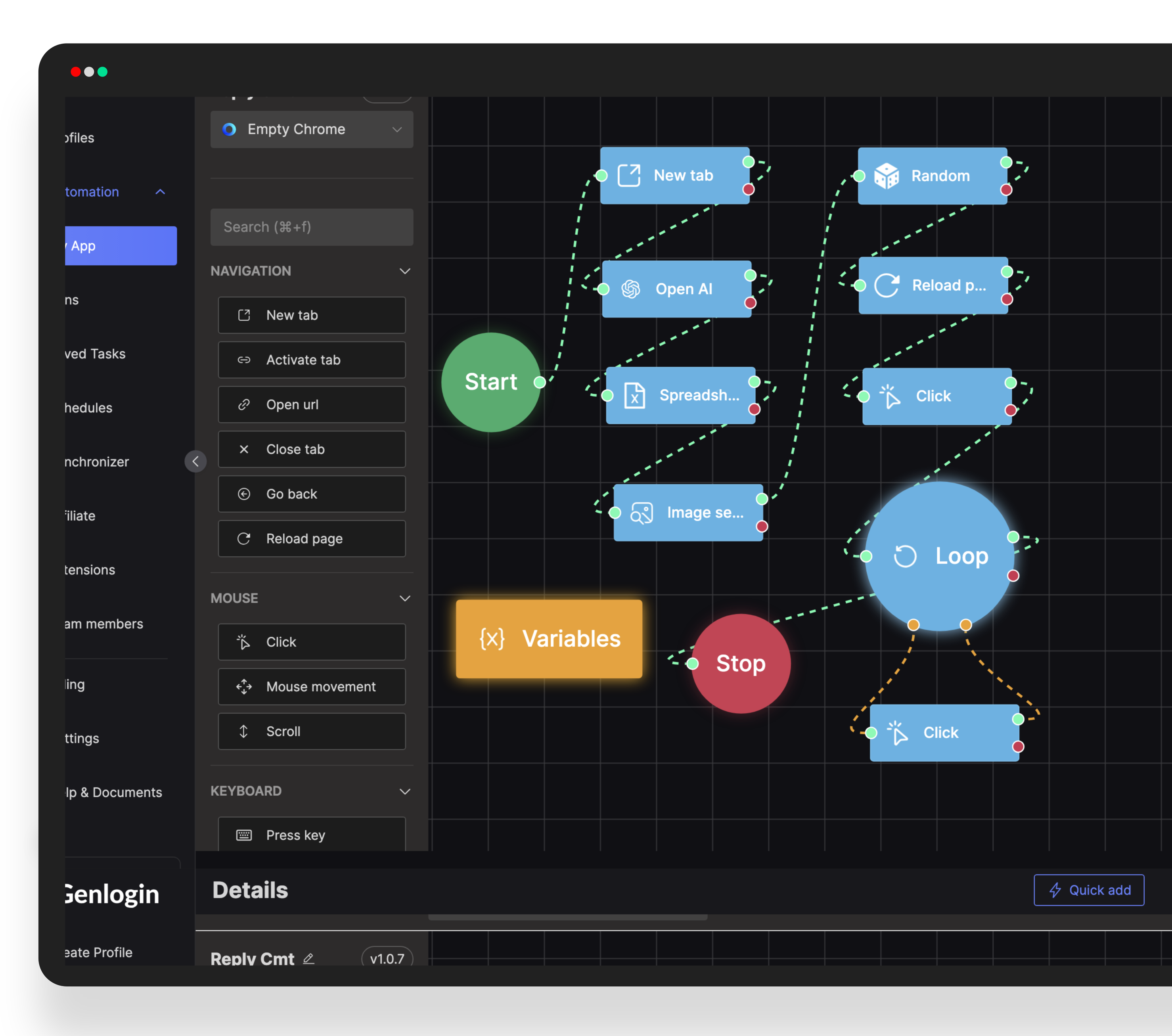The image size is (1172, 1036).
Task: Click the Mouse movement arrows icon
Action: pos(244,687)
